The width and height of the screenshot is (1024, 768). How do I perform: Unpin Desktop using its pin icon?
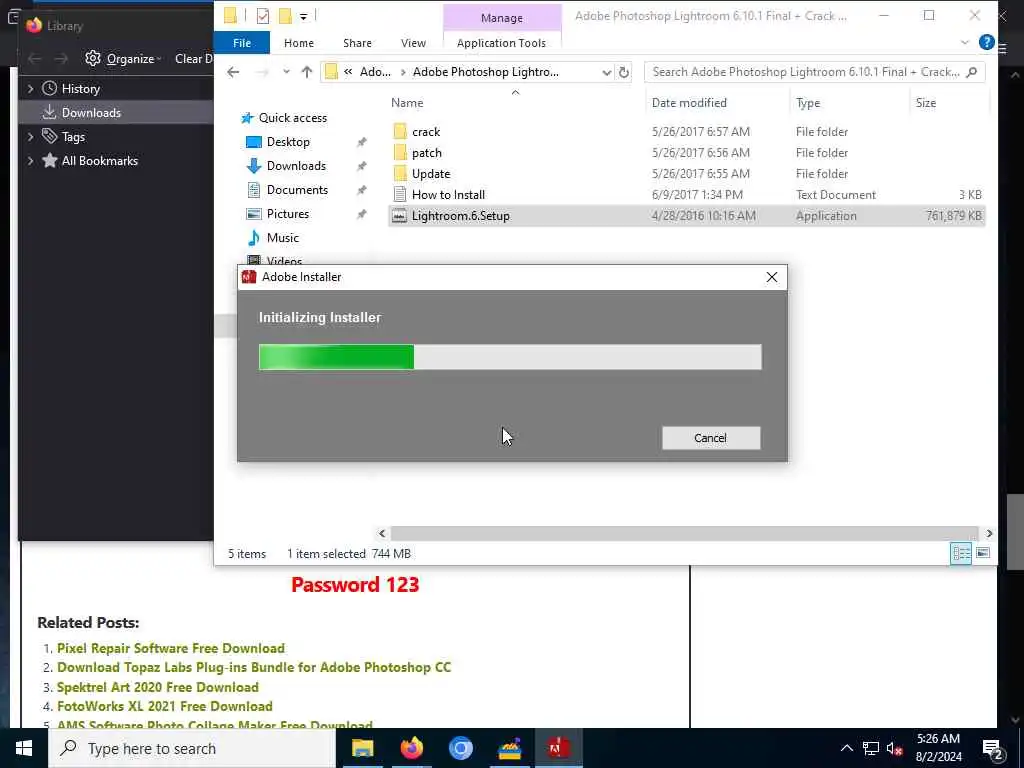tap(362, 142)
